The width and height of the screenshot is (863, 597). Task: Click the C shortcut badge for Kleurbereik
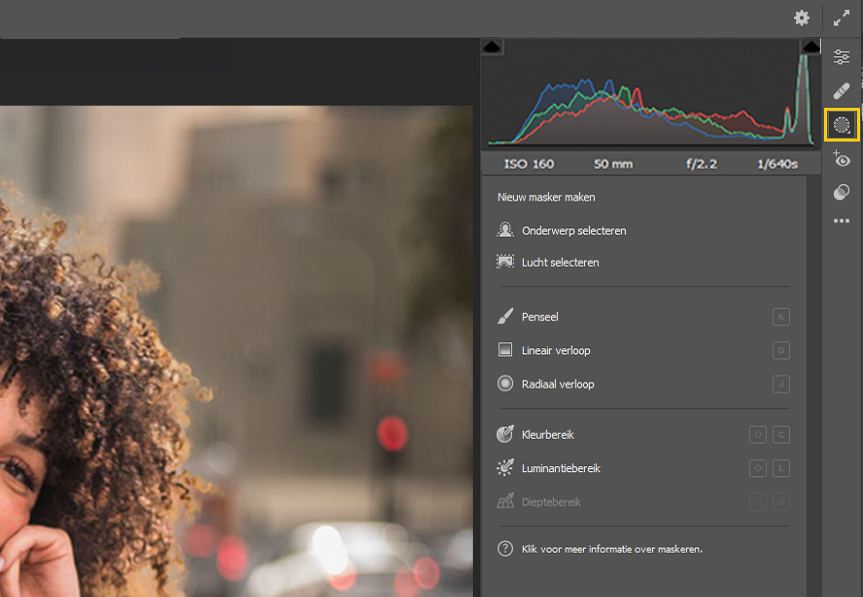click(781, 435)
